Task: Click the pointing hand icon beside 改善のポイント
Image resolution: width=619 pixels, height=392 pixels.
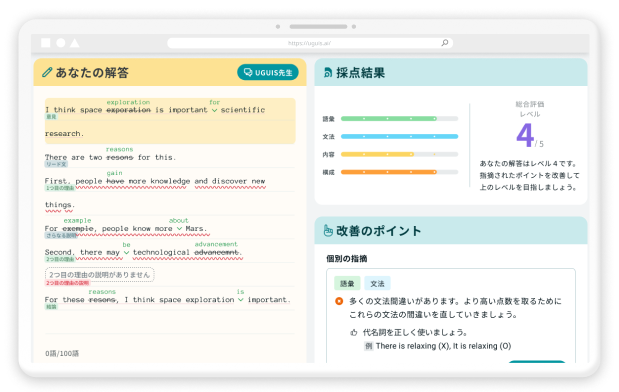Action: (328, 231)
